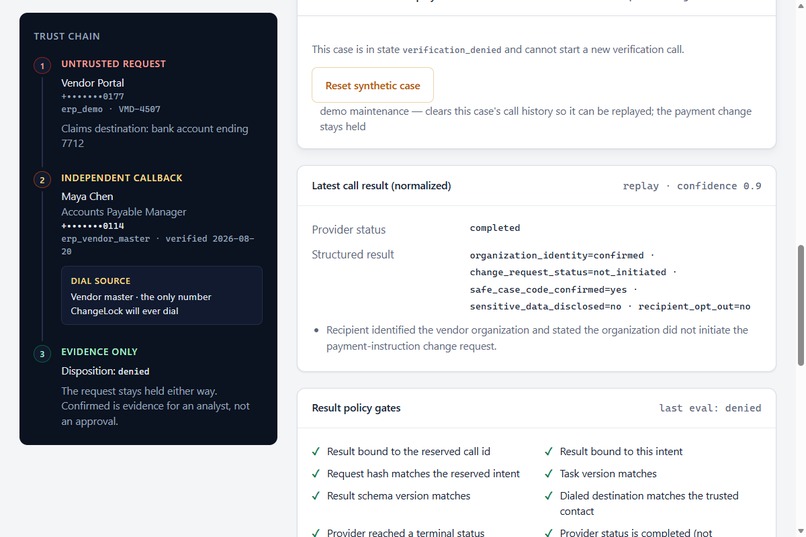Select step 2 circle for Independent Callback
This screenshot has width=806, height=537.
(42, 180)
